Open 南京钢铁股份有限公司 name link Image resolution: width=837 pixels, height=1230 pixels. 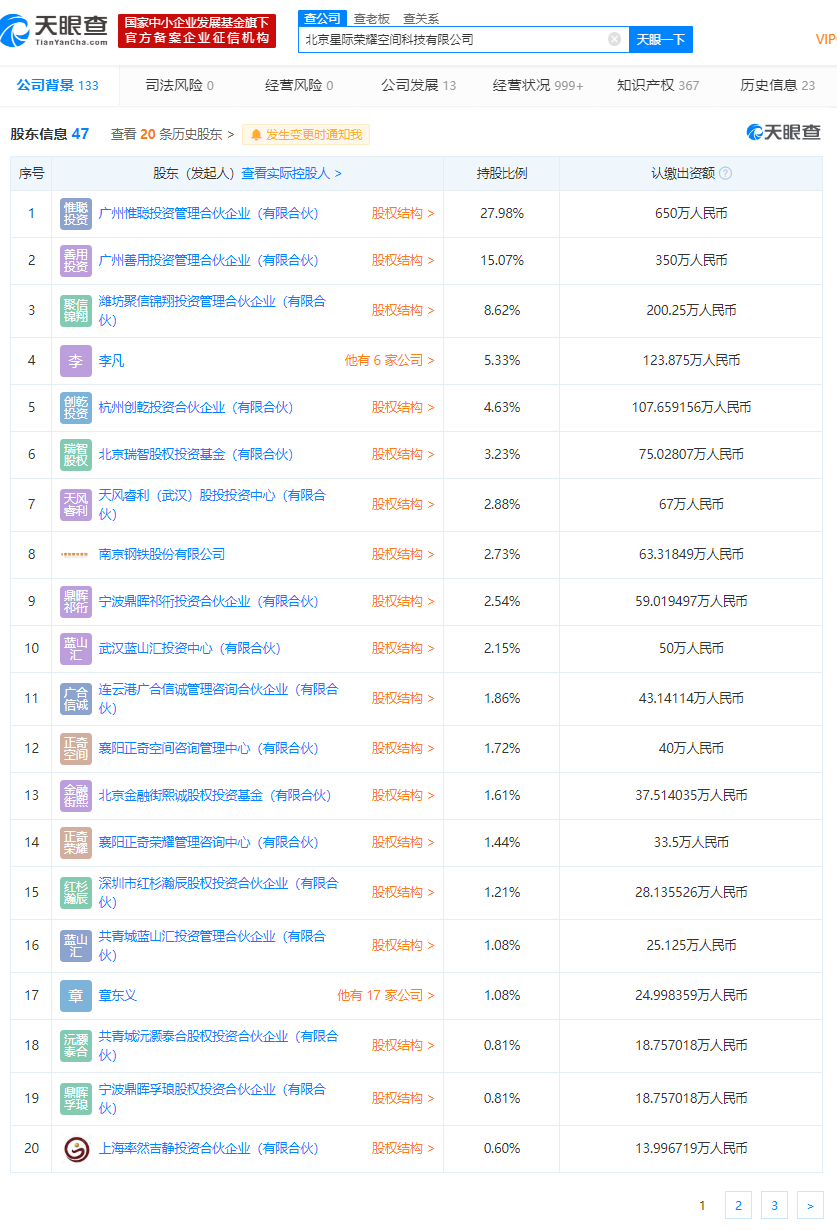pos(162,554)
